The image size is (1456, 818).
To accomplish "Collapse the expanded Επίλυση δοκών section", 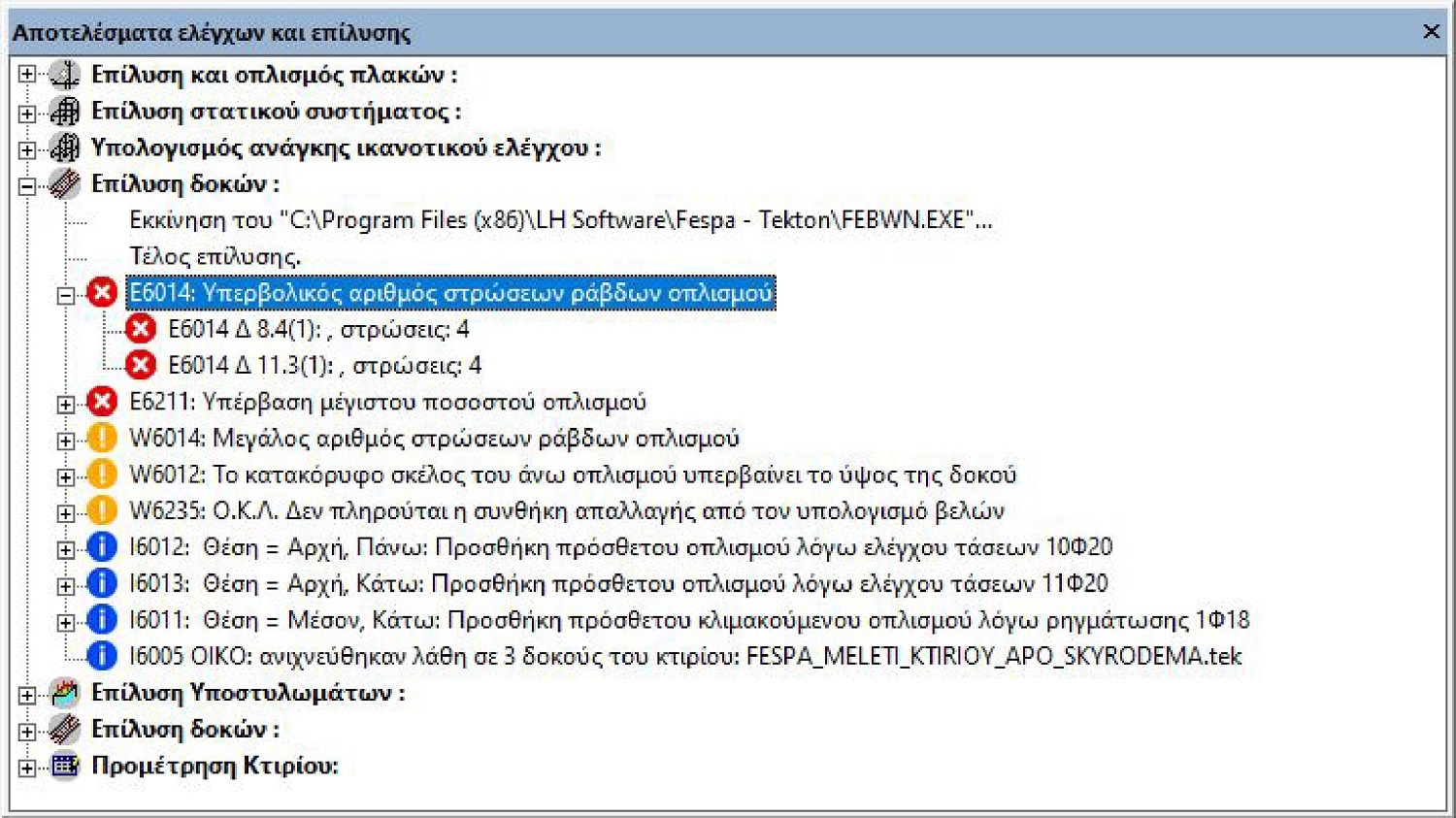I will pos(27,184).
